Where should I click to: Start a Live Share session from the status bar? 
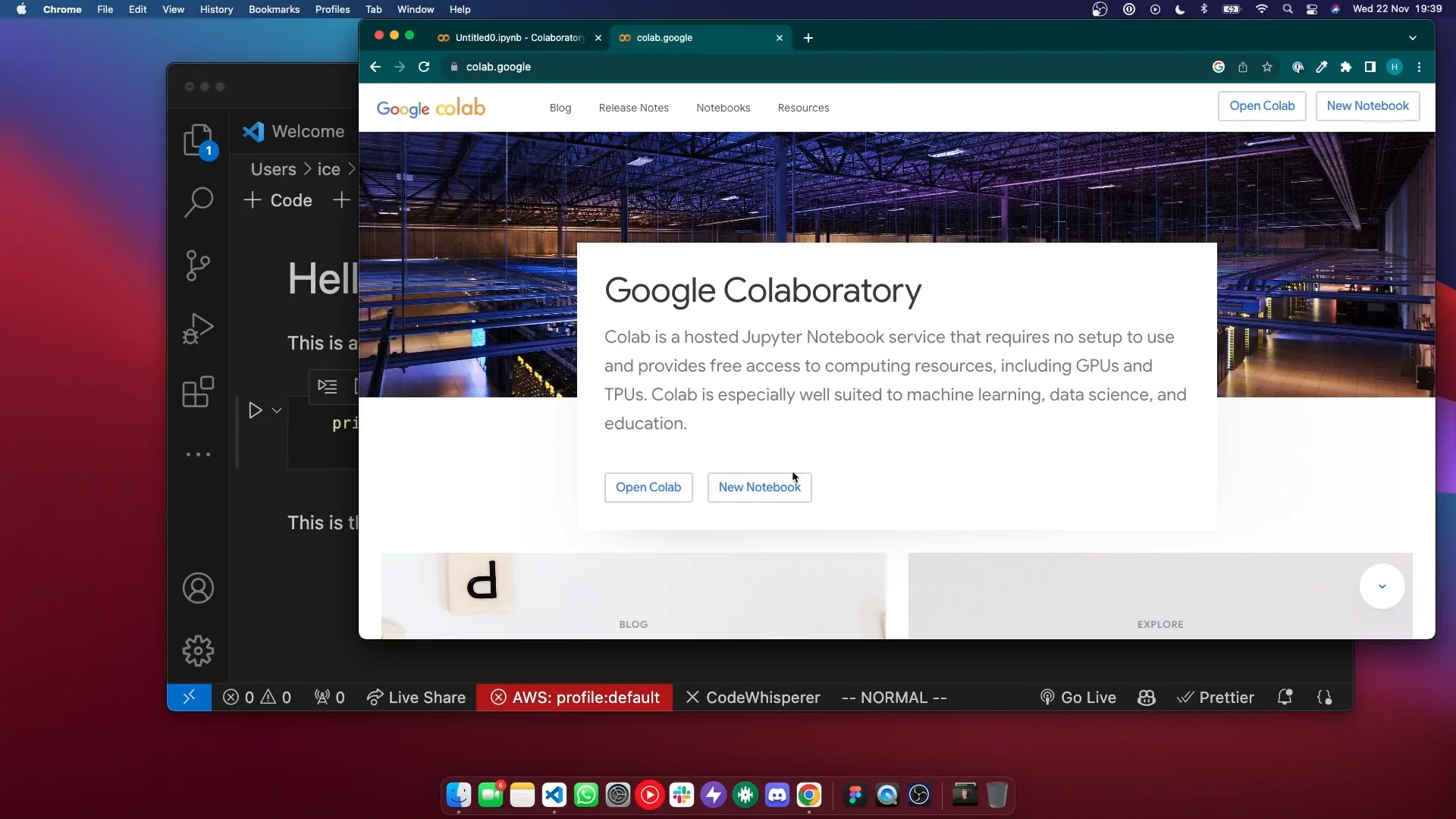(416, 697)
